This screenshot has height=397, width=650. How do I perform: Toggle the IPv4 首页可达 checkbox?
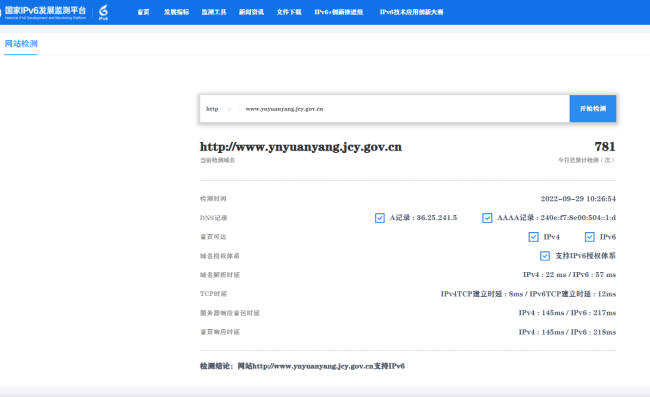(x=534, y=237)
